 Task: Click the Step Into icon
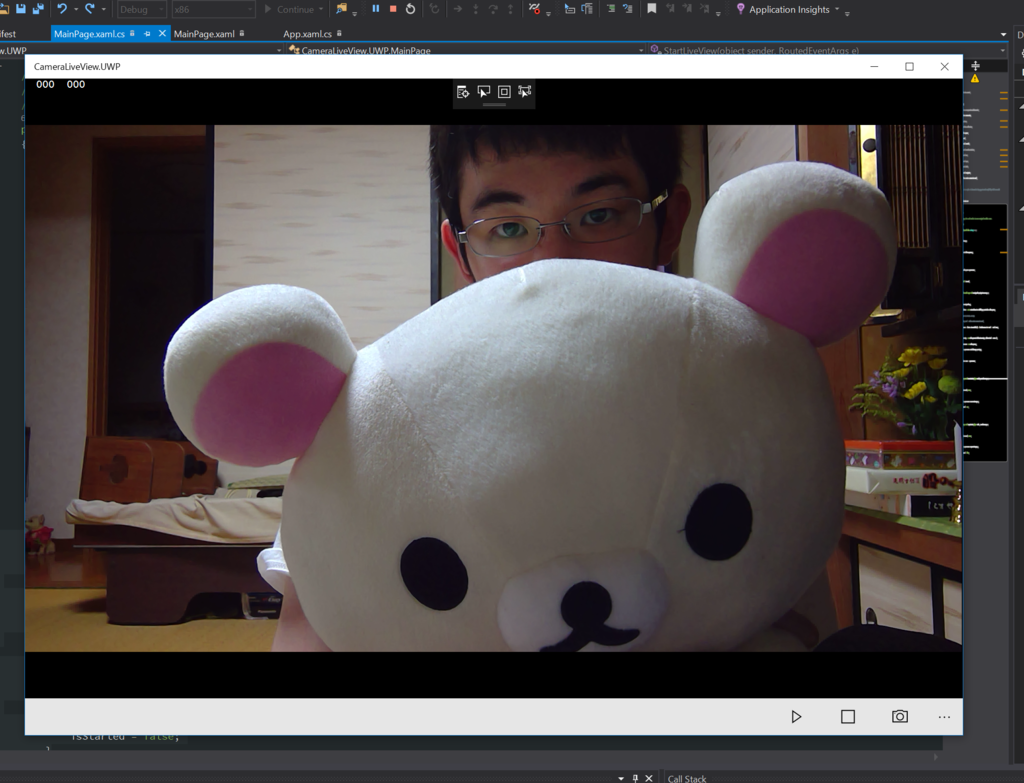[475, 8]
